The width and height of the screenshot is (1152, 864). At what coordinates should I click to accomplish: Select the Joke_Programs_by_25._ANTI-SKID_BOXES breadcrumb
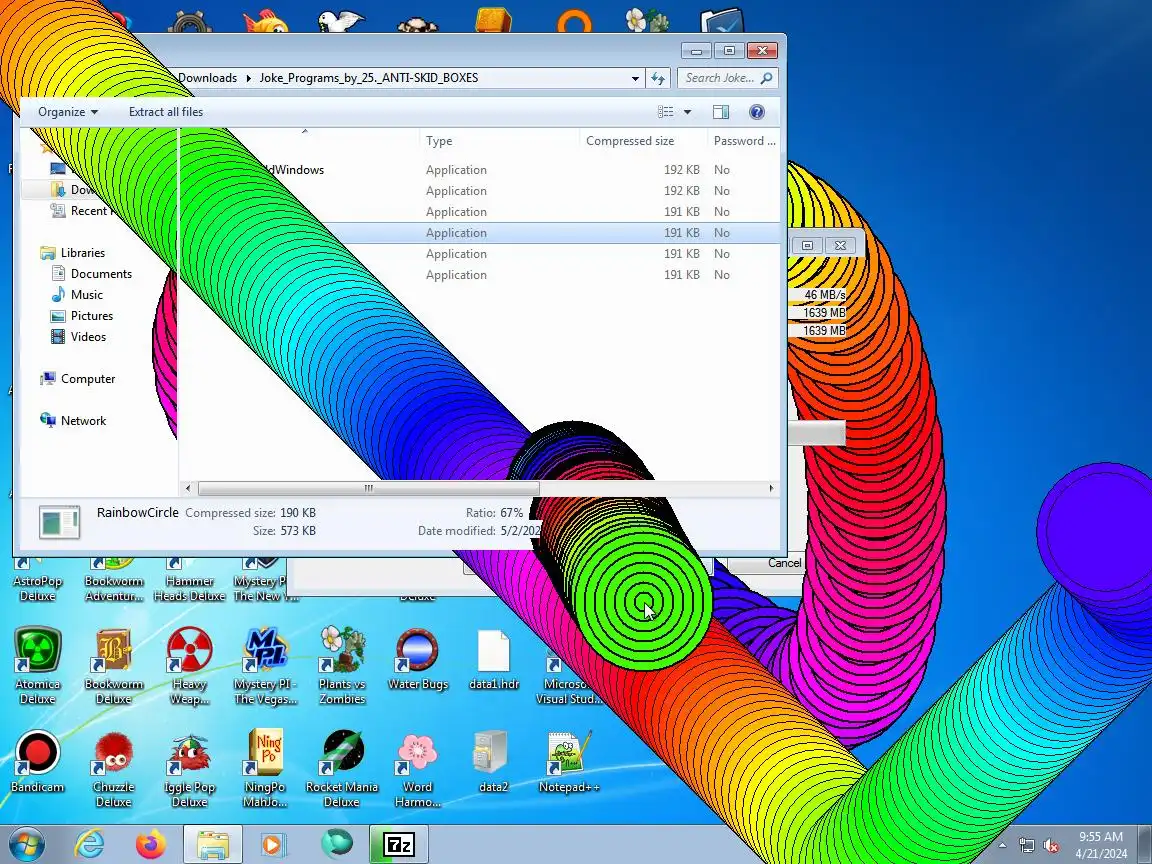pos(369,78)
